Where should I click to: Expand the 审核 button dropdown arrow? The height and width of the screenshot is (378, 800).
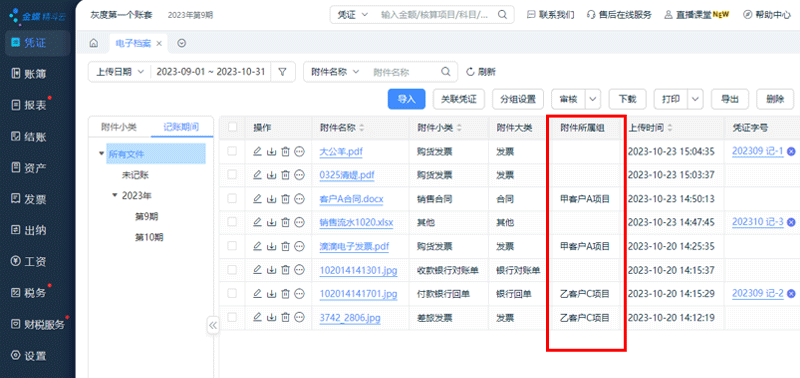pos(592,99)
